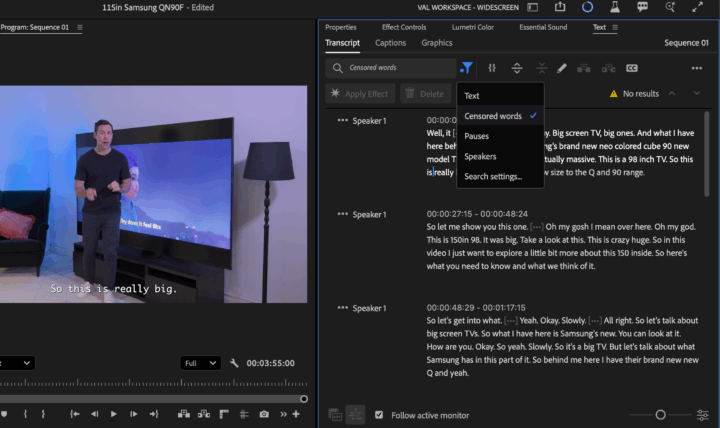This screenshot has width=720, height=428.
Task: Open the Full playback resolution dropdown
Action: click(200, 363)
